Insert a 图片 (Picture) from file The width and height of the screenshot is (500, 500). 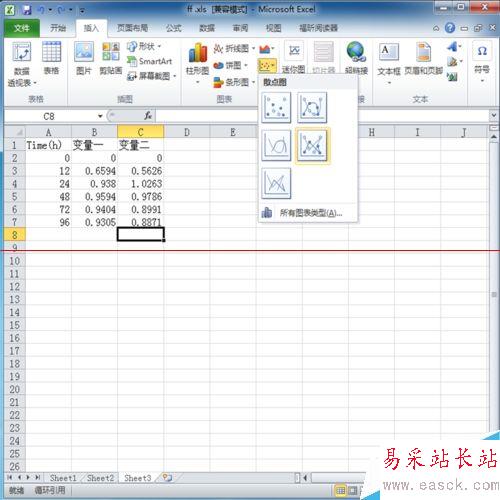click(x=84, y=58)
